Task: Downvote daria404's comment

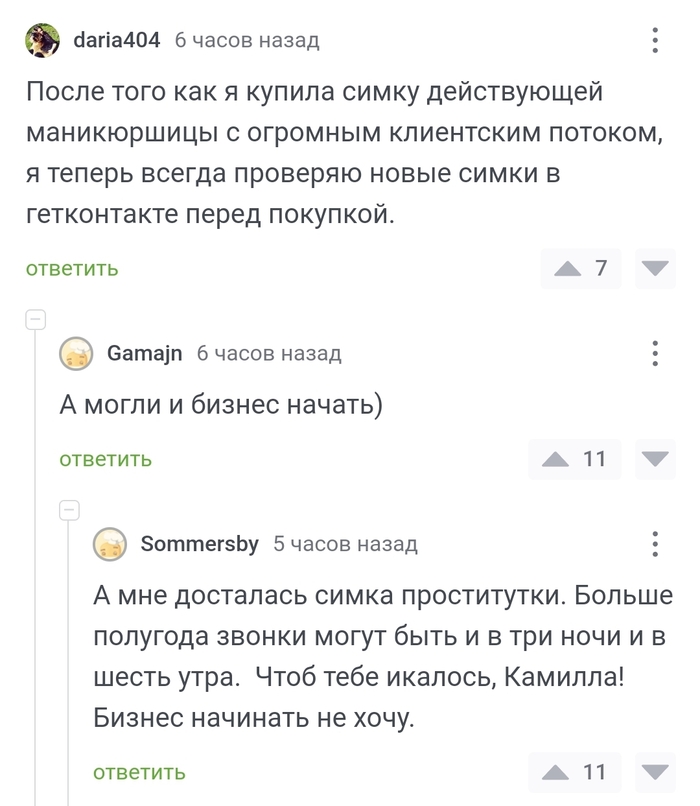Action: tap(655, 268)
